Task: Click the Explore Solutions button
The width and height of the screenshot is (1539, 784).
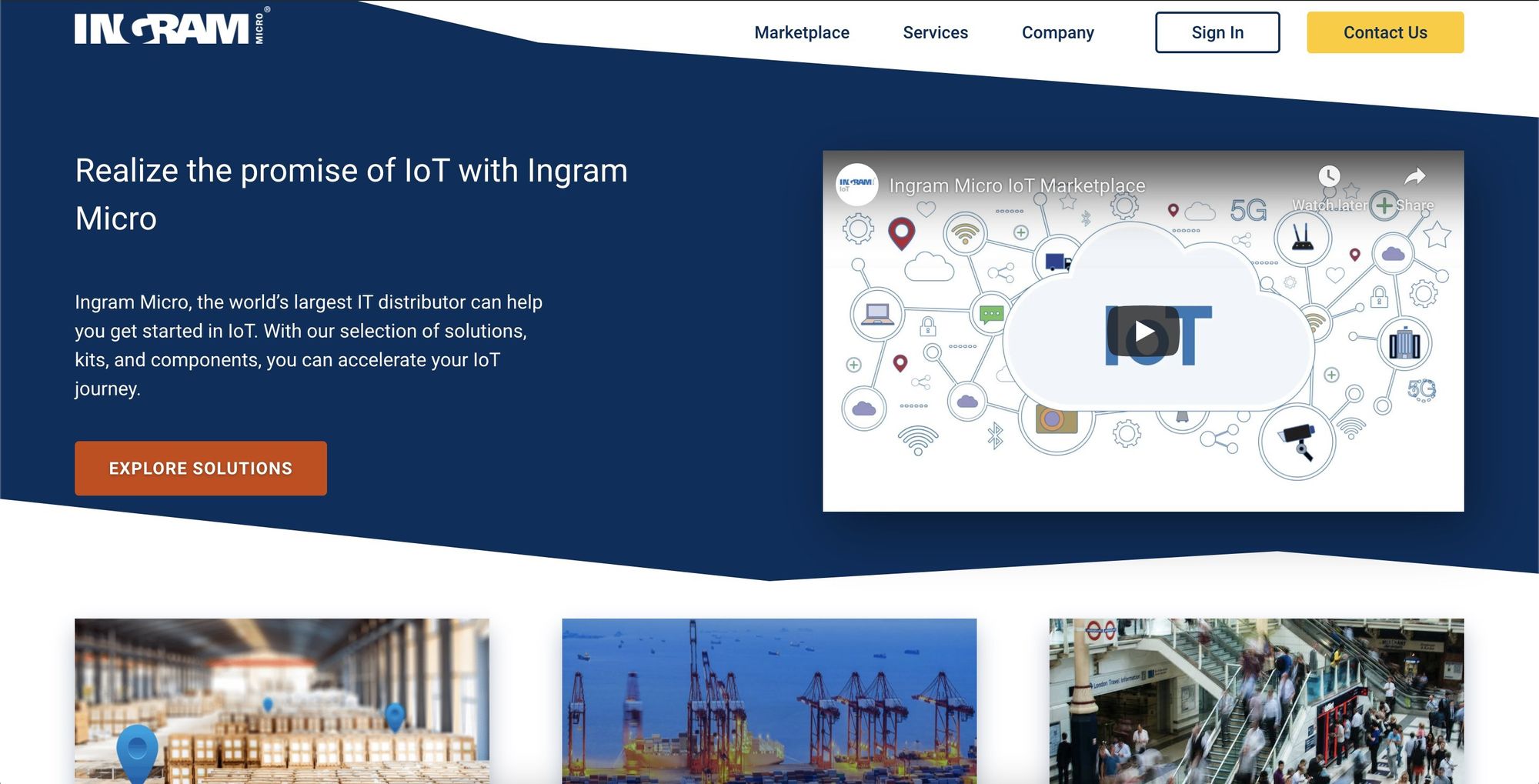Action: pos(201,468)
